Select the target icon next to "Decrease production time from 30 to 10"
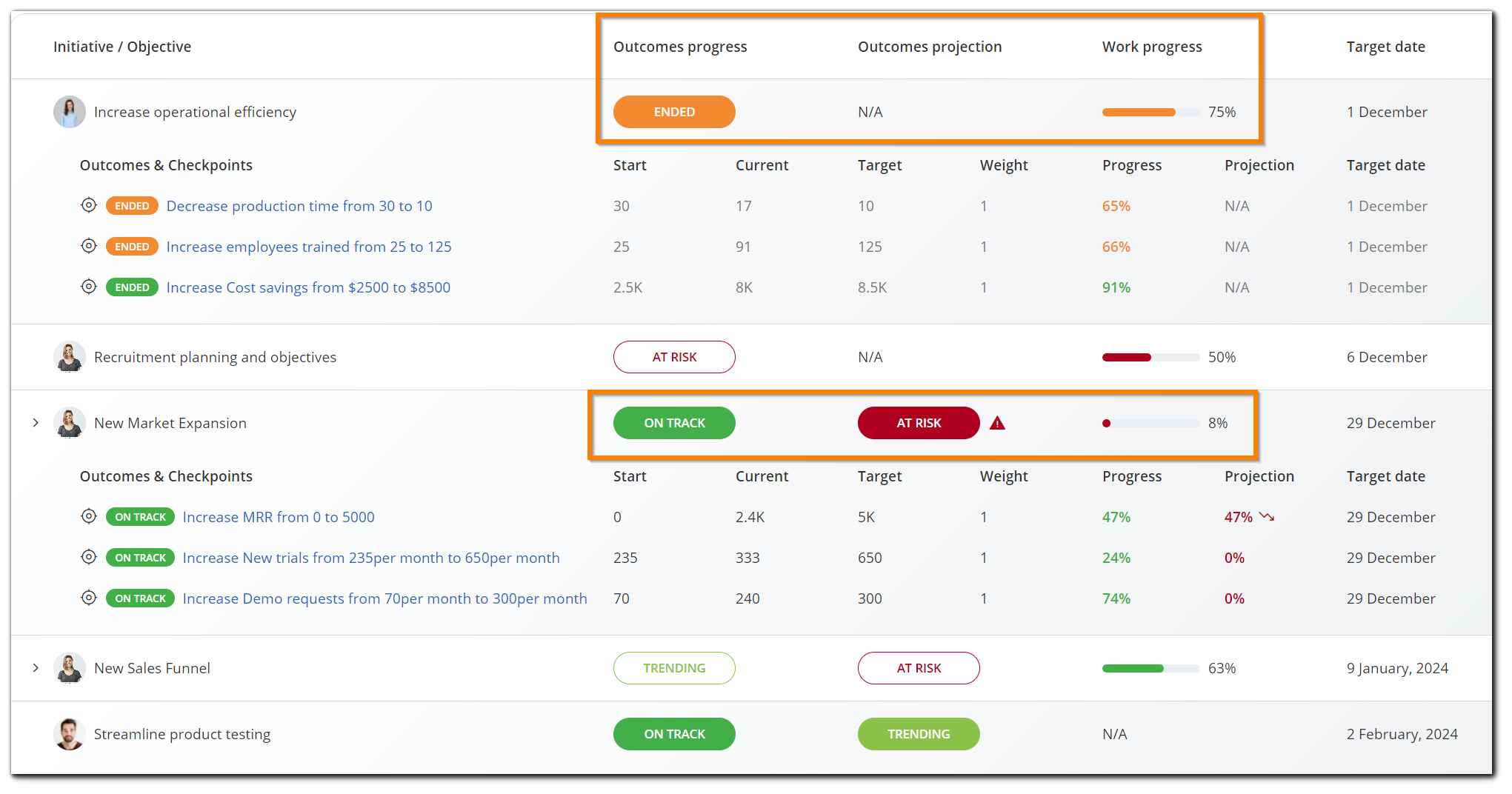 (x=89, y=205)
